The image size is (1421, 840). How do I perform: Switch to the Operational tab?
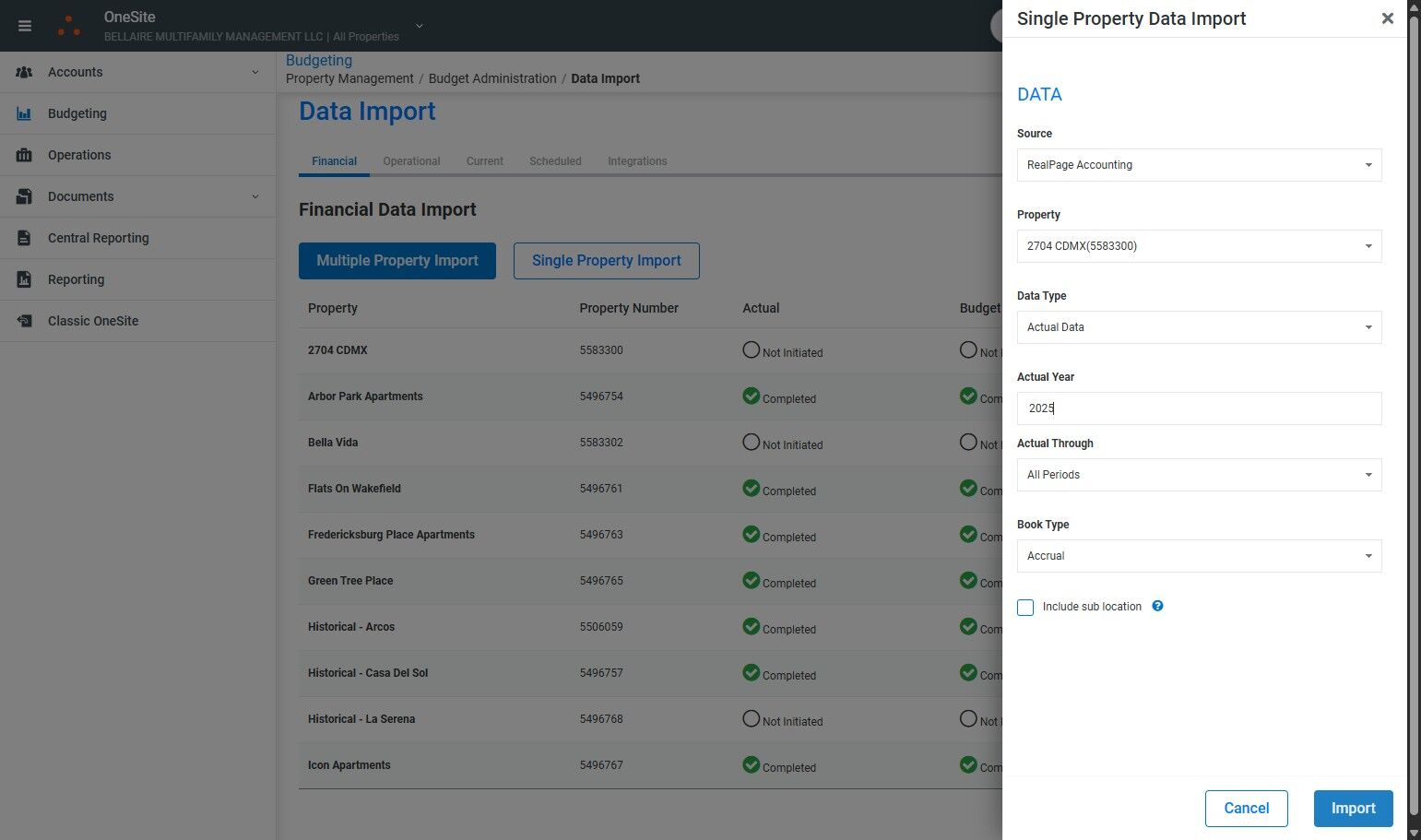point(411,161)
